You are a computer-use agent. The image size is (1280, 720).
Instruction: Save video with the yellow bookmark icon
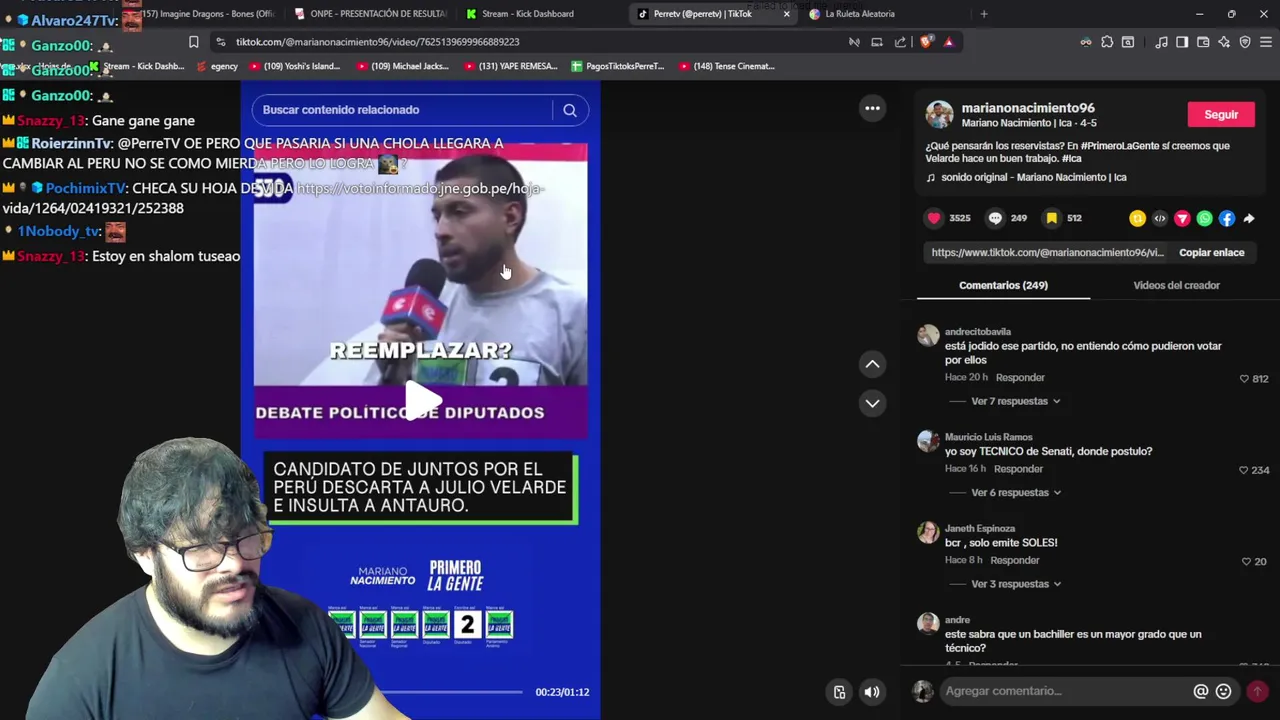1051,218
